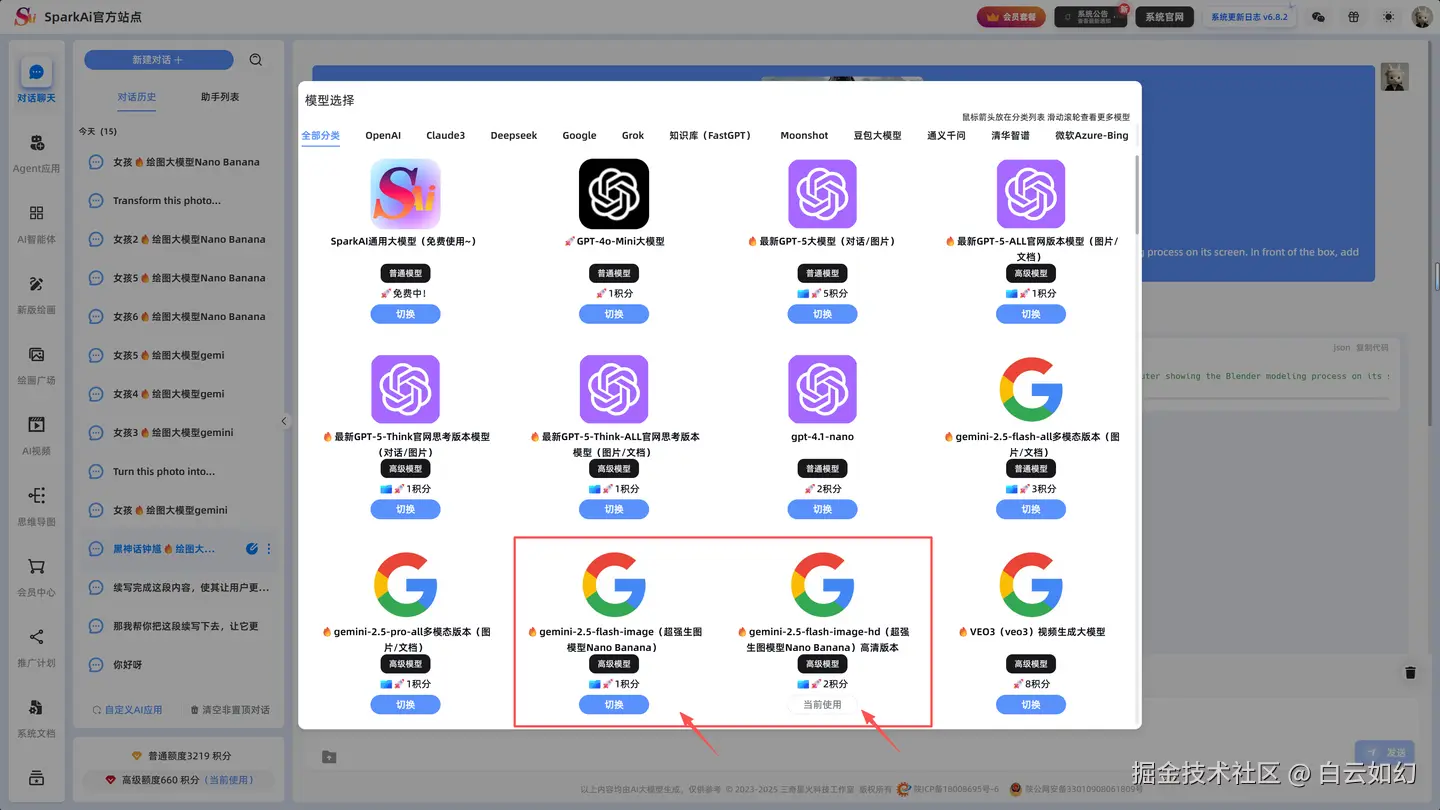Select the Deepseek category tab
This screenshot has height=810, width=1440.
point(514,136)
